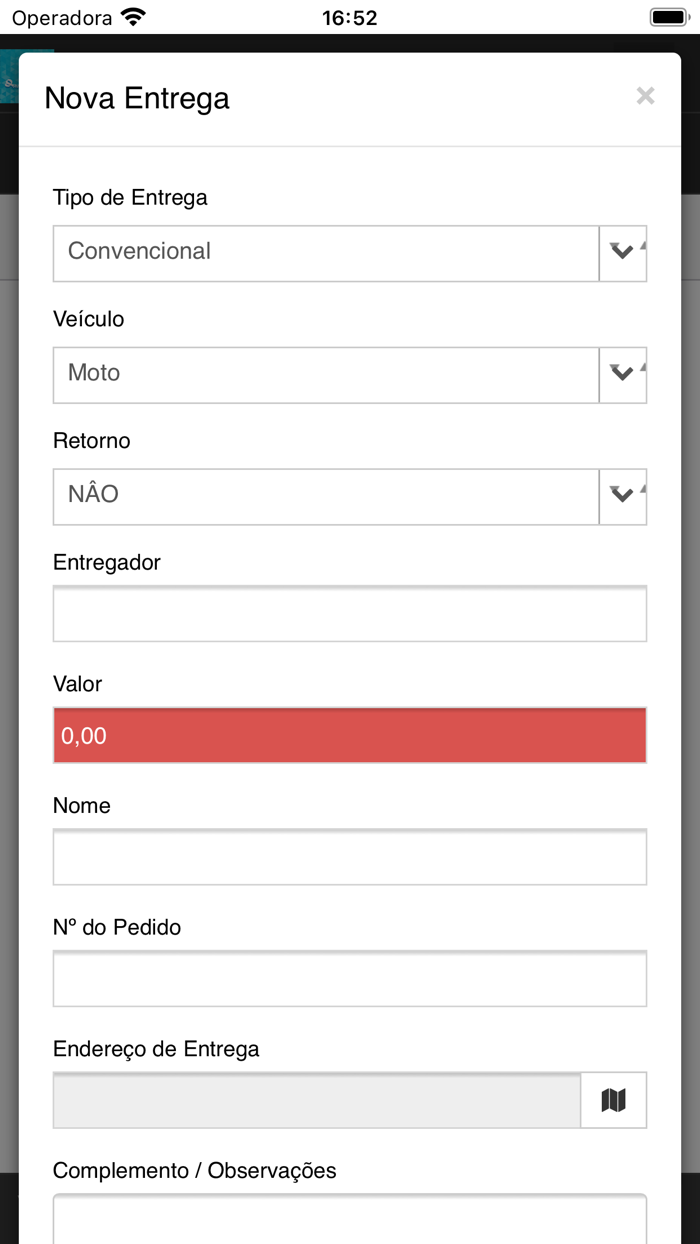Tap the Wi-Fi icon in the status bar
The height and width of the screenshot is (1244, 700).
click(x=131, y=16)
